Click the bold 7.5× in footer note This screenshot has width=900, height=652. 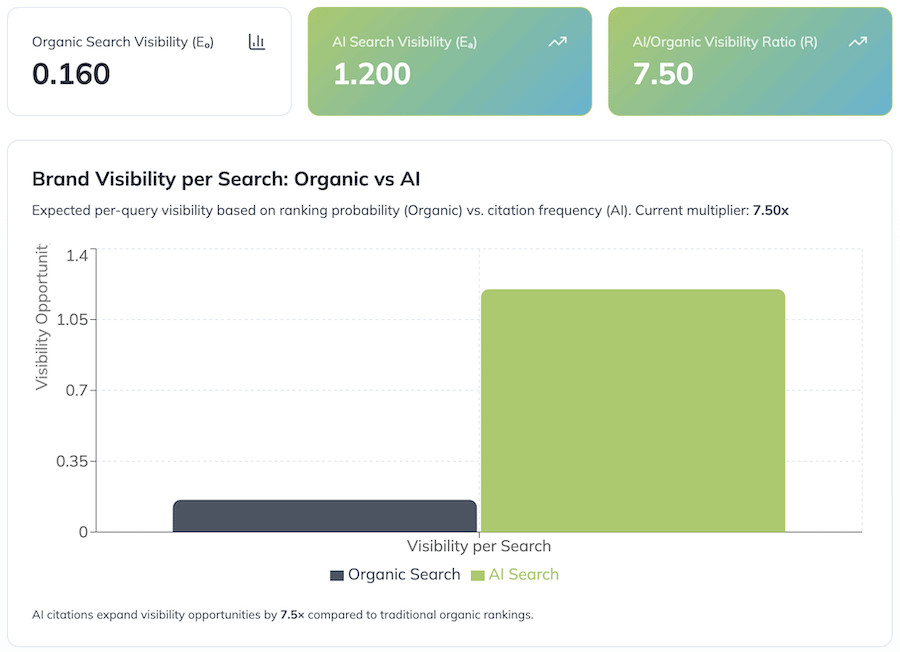point(292,615)
